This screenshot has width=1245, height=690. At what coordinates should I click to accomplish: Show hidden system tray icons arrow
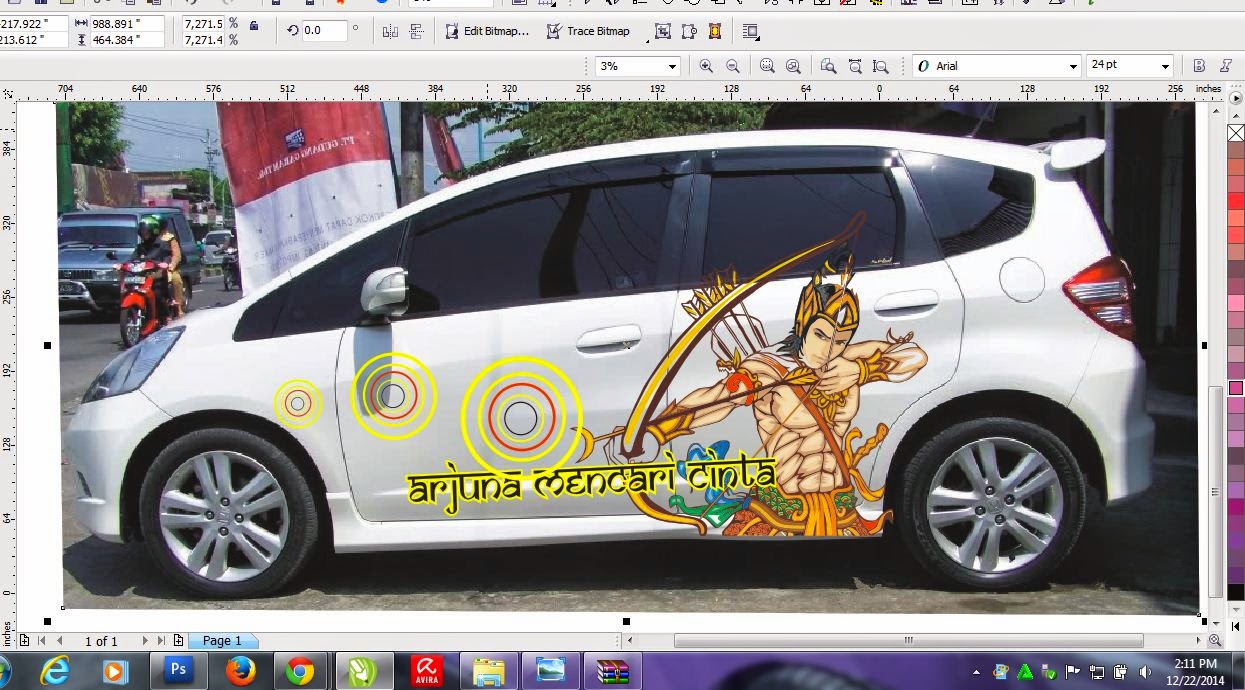[976, 671]
